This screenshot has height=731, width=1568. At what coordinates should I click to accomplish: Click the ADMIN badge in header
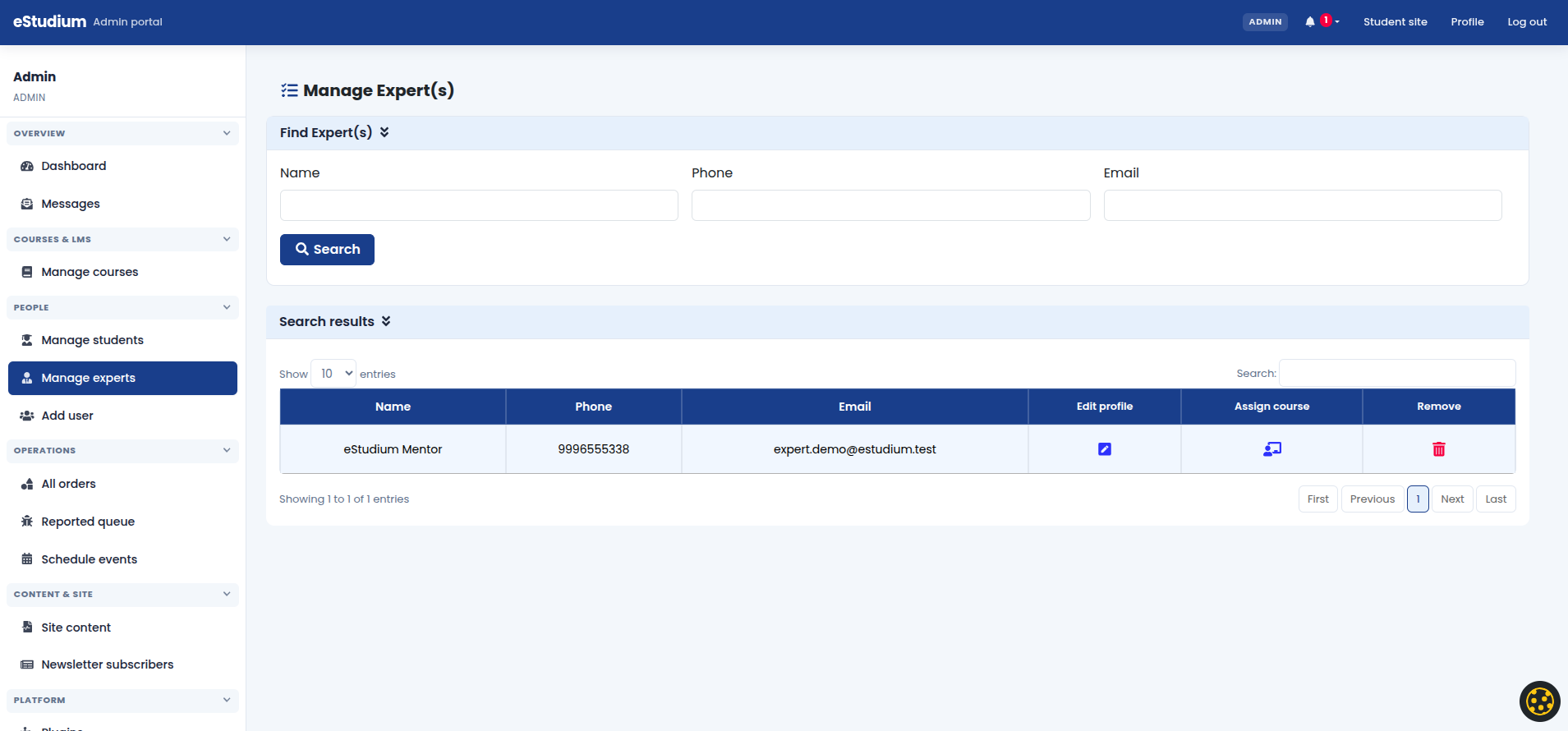click(1265, 22)
